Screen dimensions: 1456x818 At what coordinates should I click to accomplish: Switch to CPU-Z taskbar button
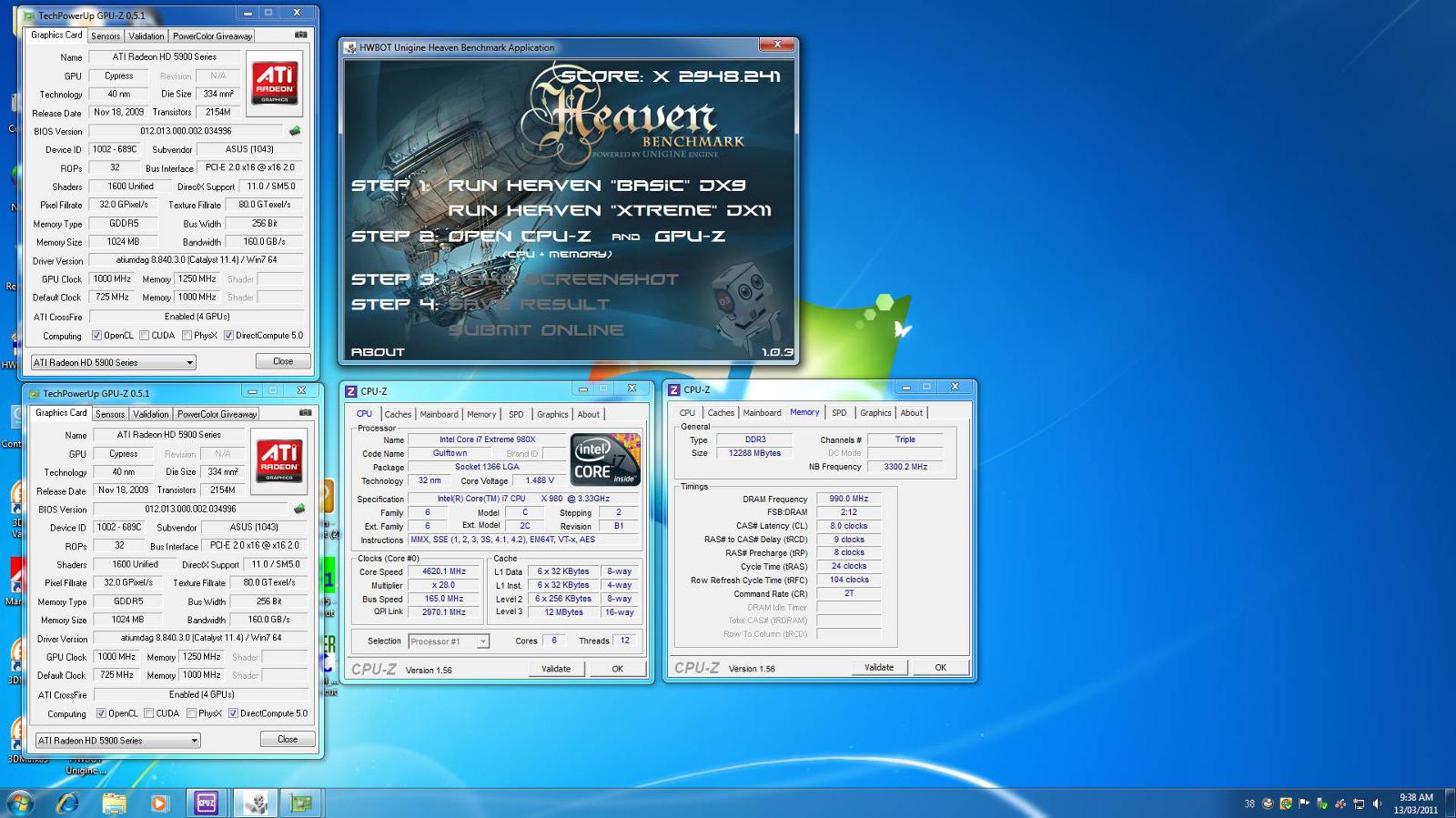tap(207, 803)
